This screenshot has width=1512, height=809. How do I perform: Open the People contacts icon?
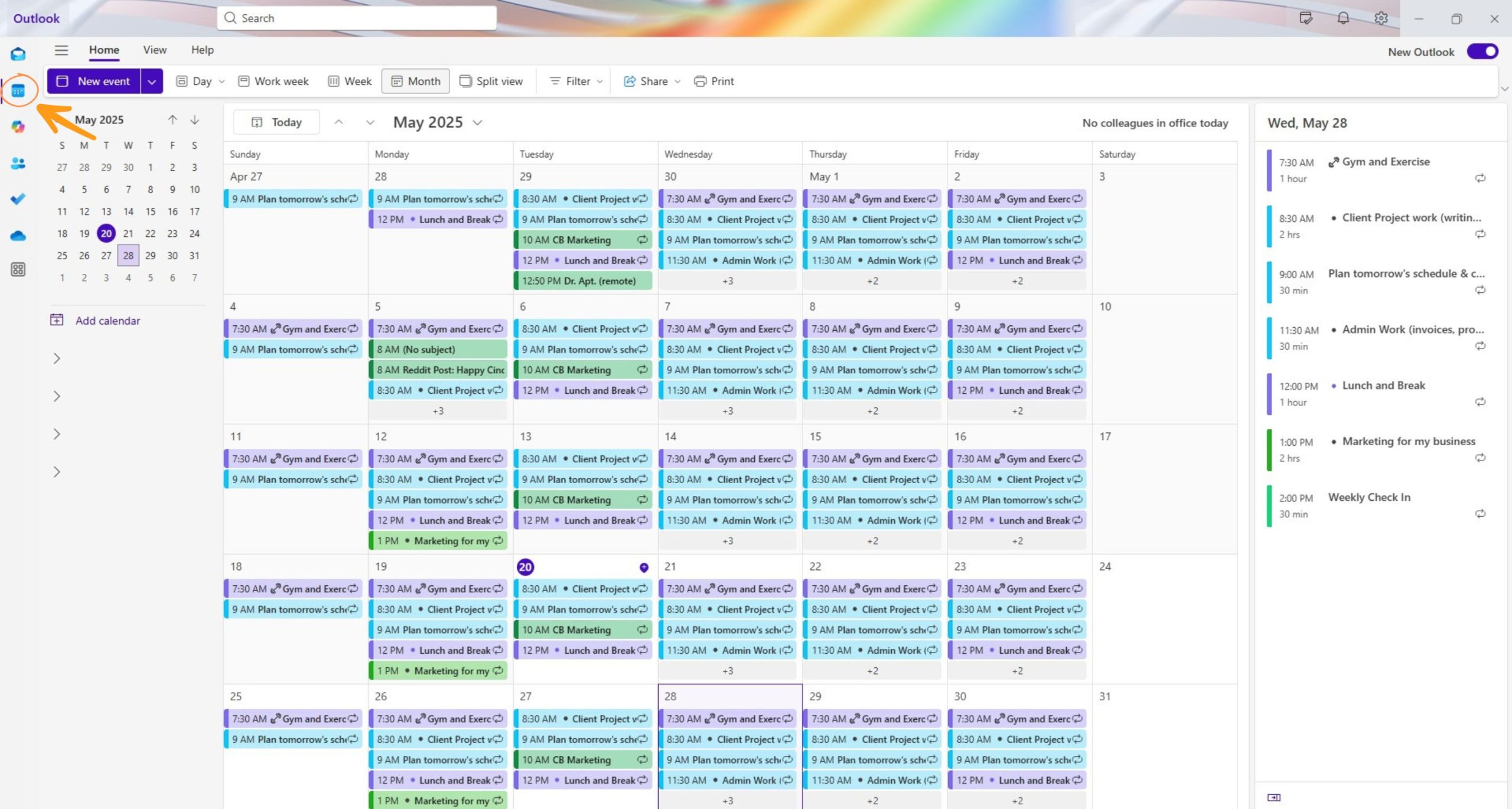click(x=18, y=163)
